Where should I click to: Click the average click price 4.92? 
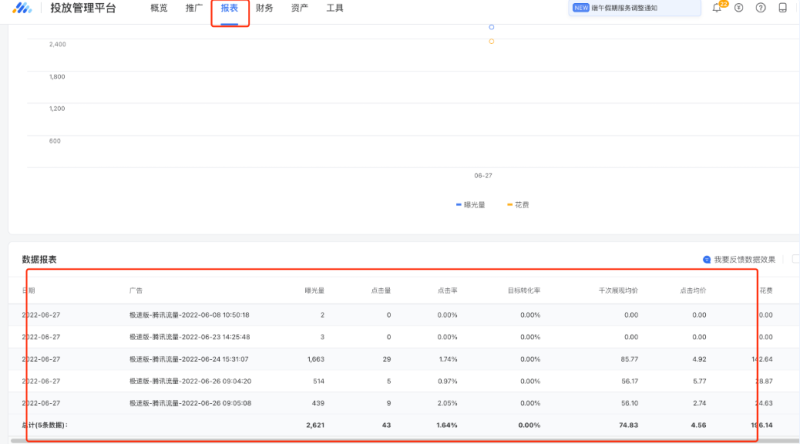point(699,359)
